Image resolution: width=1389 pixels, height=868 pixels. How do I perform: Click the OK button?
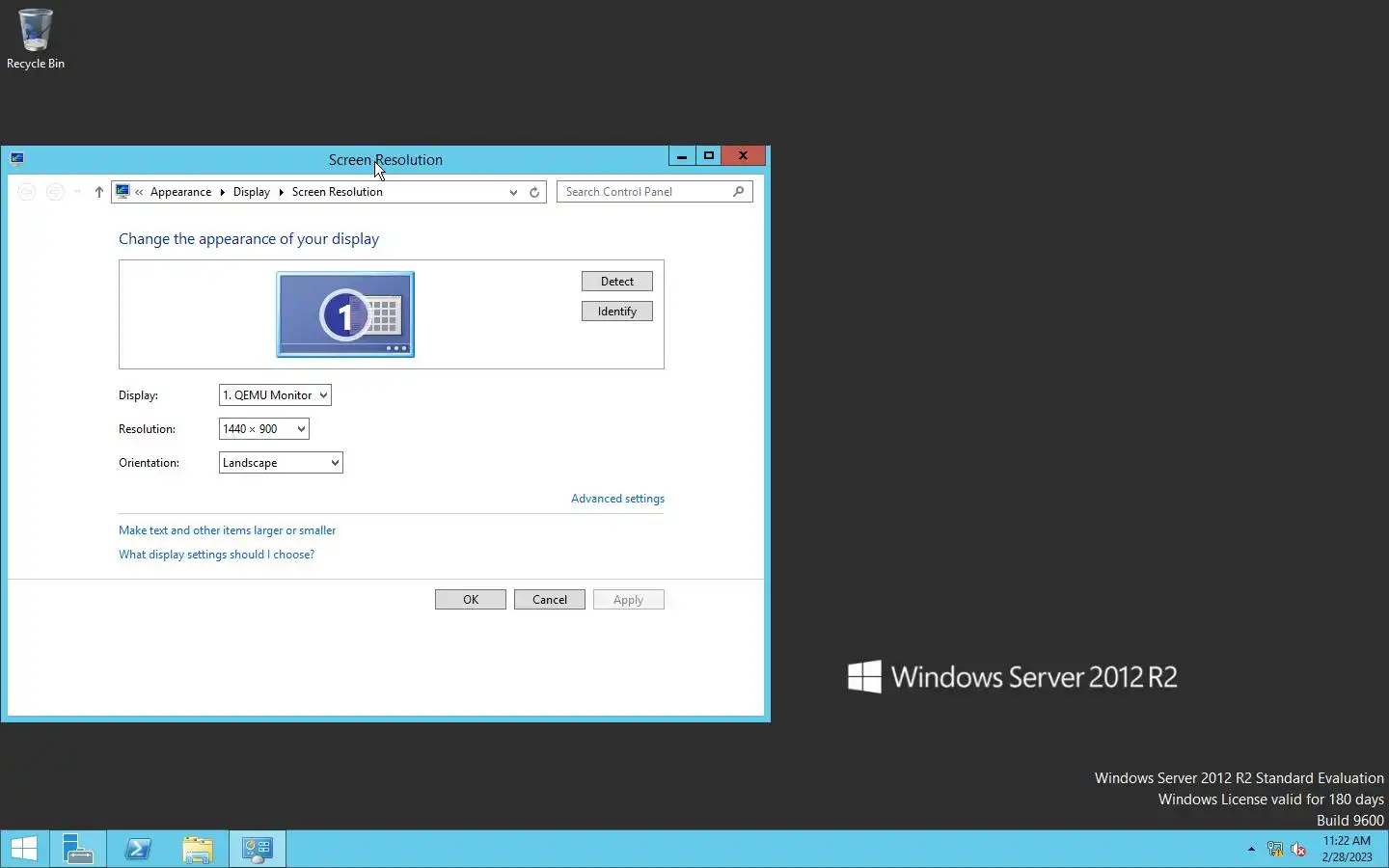pyautogui.click(x=471, y=600)
